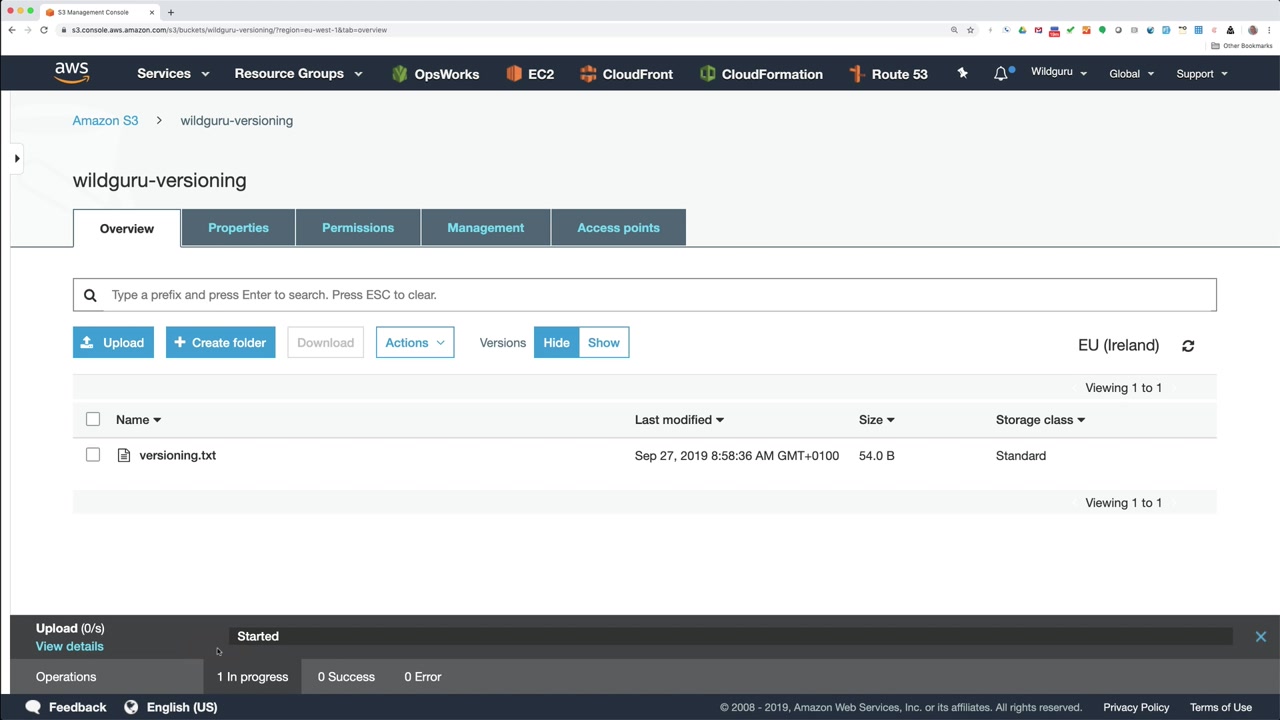Screen dimensions: 1280x720
Task: Open the Chrome three-dot menu
Action: pyautogui.click(x=1268, y=30)
